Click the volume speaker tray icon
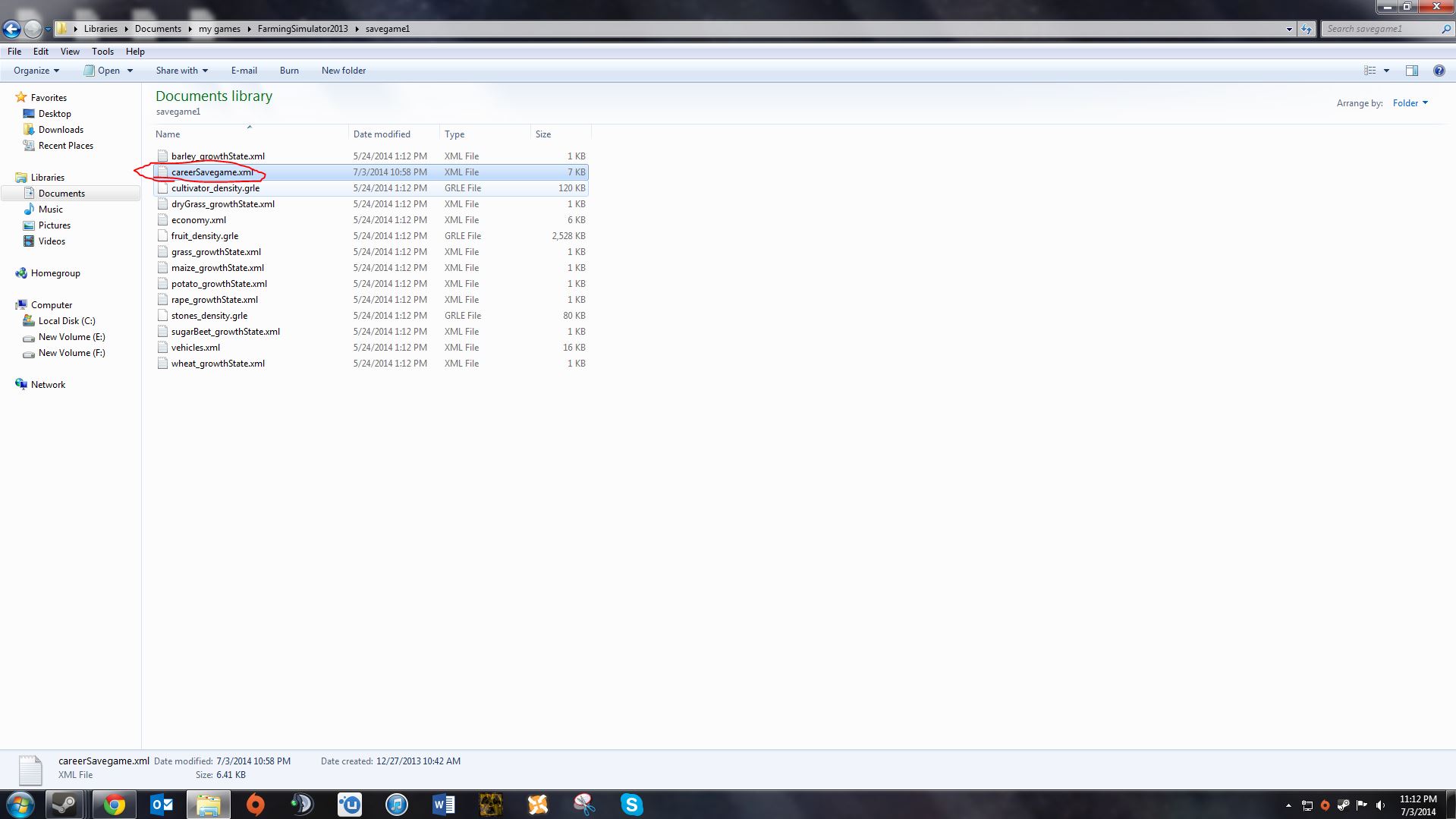The width and height of the screenshot is (1456, 819). [x=1380, y=805]
